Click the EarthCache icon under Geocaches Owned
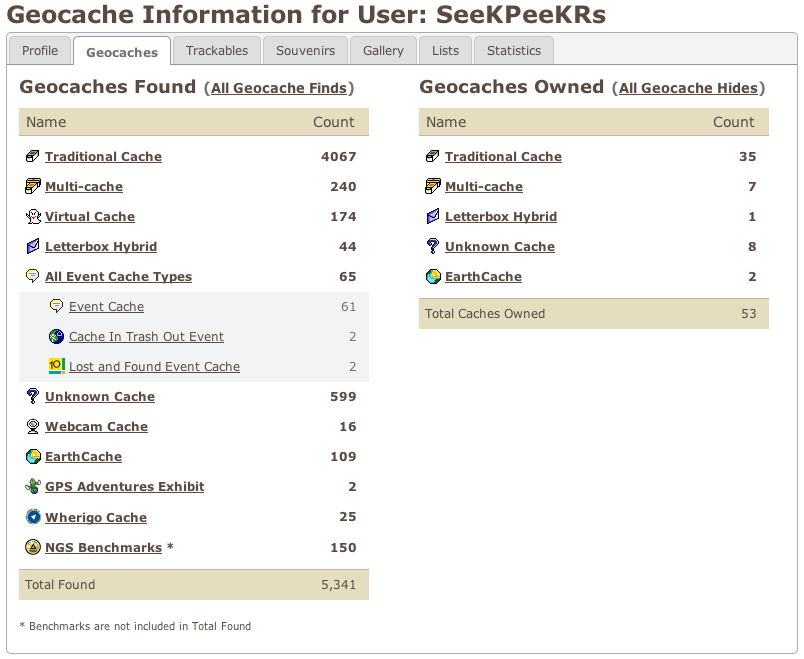The image size is (804, 659). click(433, 277)
